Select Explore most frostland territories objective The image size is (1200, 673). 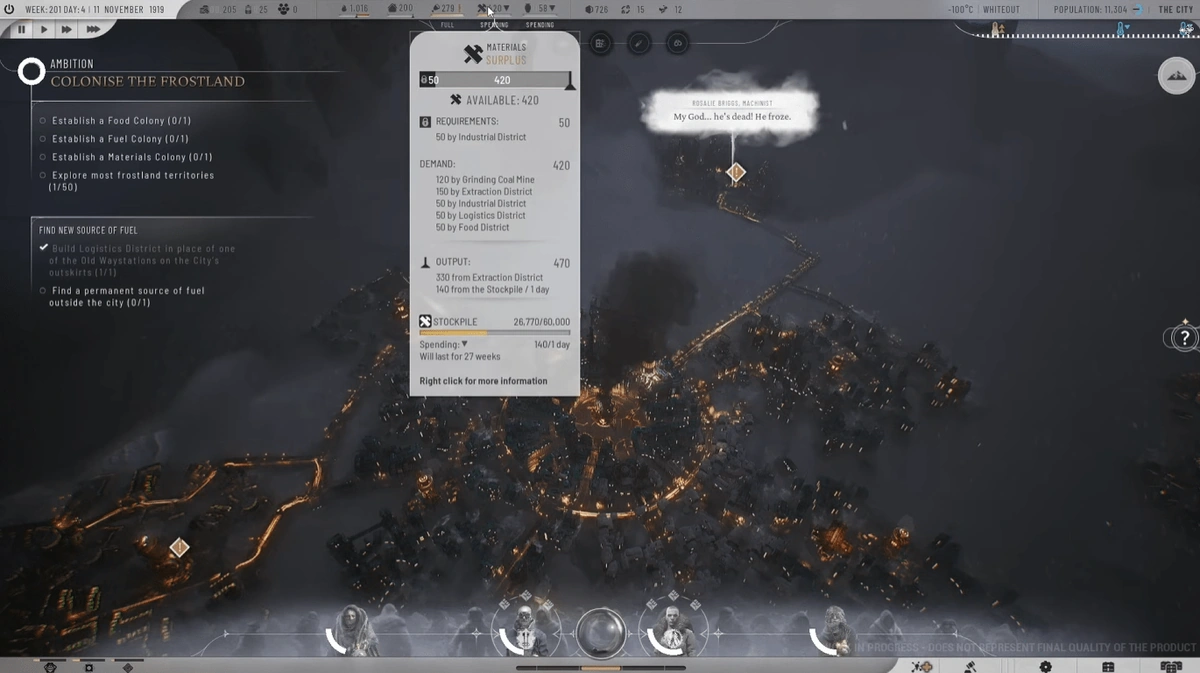click(126, 181)
